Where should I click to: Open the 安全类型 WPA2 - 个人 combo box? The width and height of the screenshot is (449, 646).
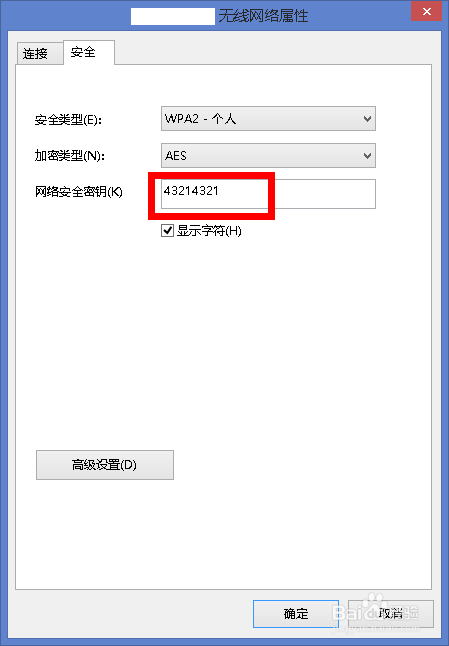coord(268,119)
